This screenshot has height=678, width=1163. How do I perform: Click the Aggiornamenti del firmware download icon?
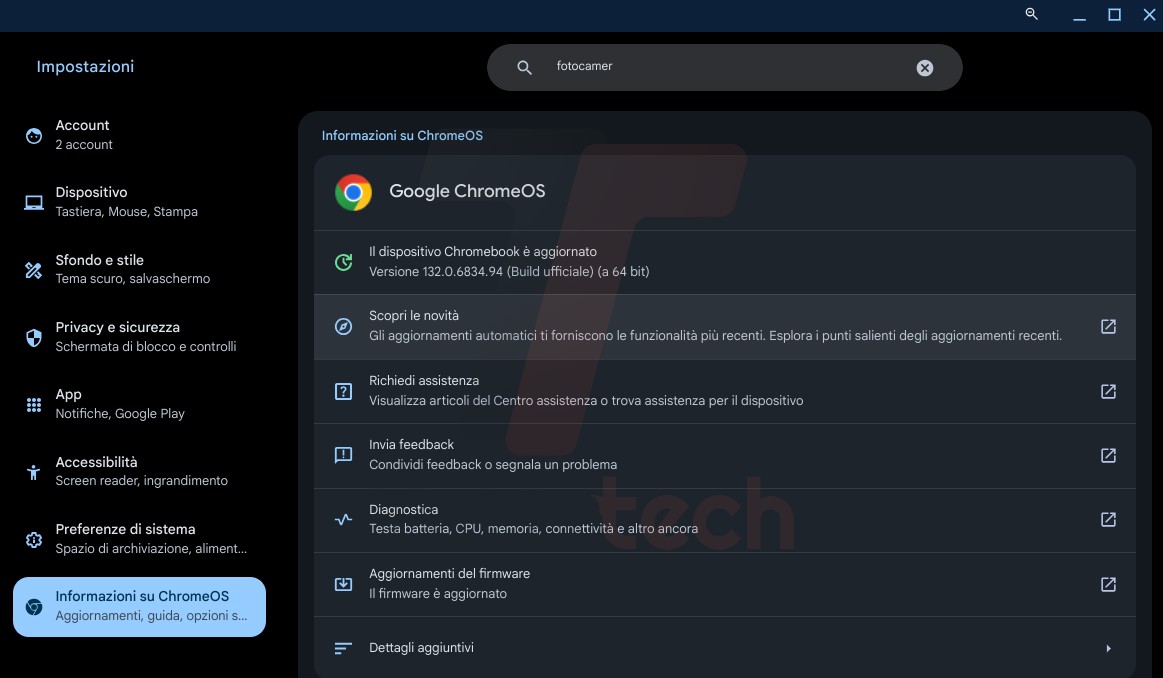coord(343,583)
